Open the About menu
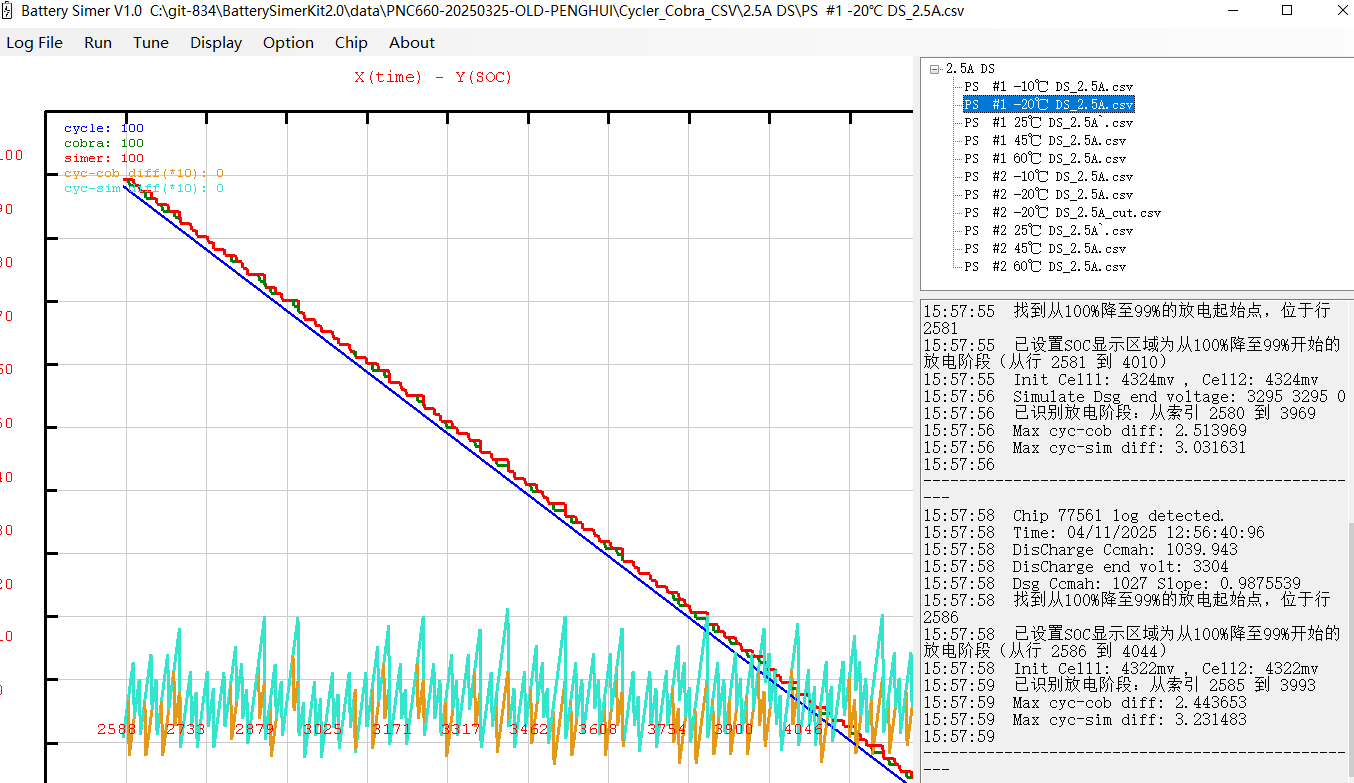This screenshot has height=783, width=1354. pyautogui.click(x=412, y=43)
